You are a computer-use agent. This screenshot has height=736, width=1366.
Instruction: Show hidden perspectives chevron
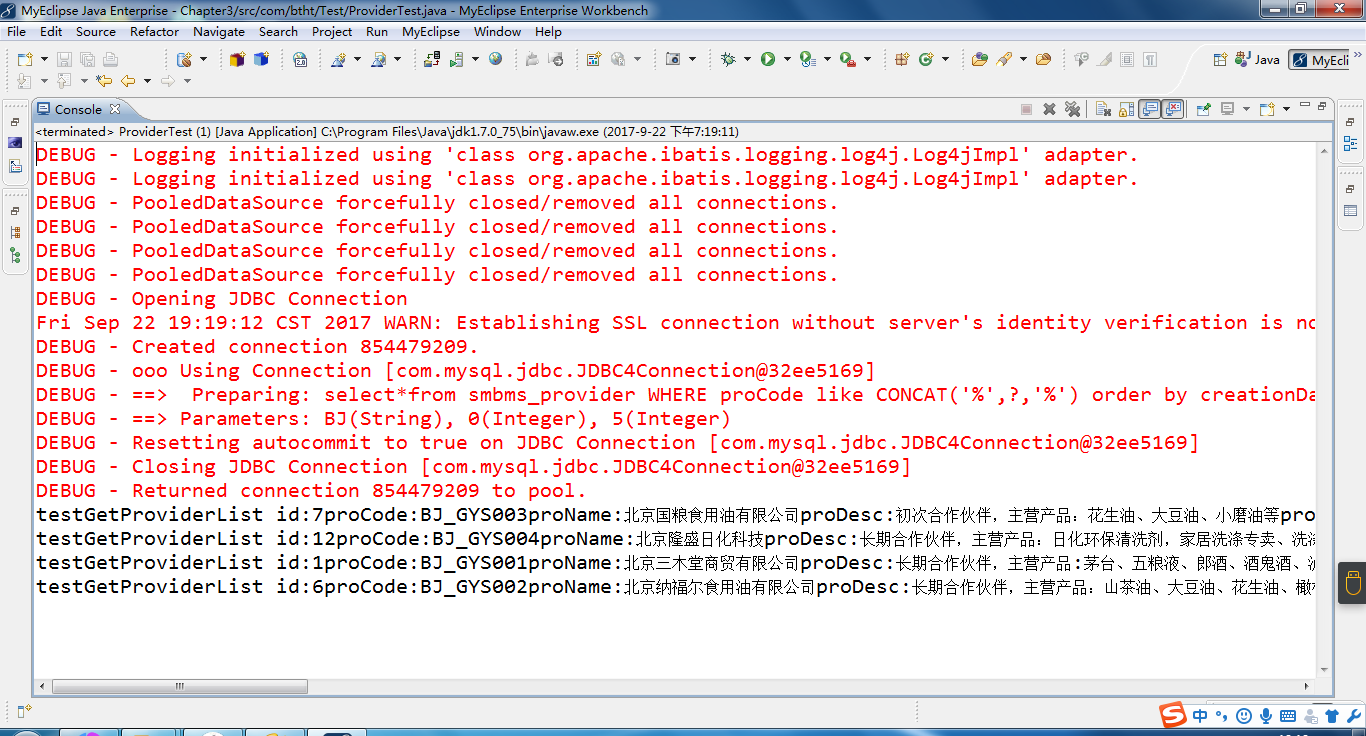[x=1357, y=53]
